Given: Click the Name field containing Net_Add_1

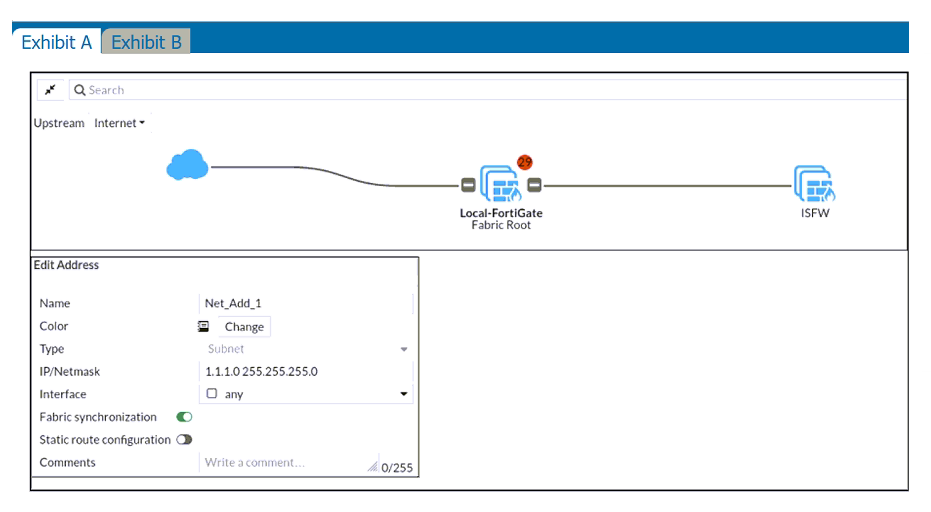Looking at the screenshot, I should pyautogui.click(x=306, y=304).
